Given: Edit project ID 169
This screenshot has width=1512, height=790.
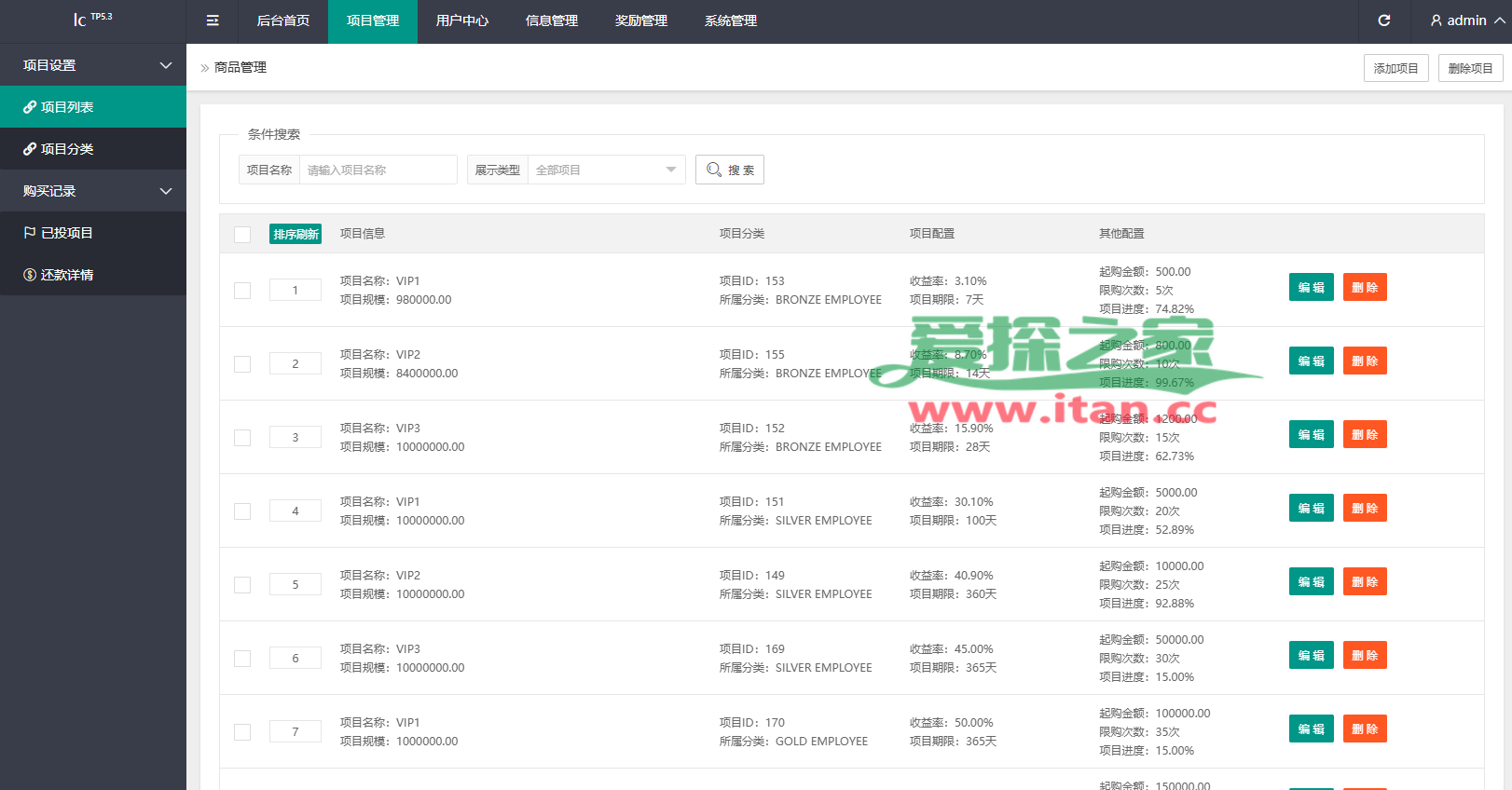Looking at the screenshot, I should (1312, 655).
